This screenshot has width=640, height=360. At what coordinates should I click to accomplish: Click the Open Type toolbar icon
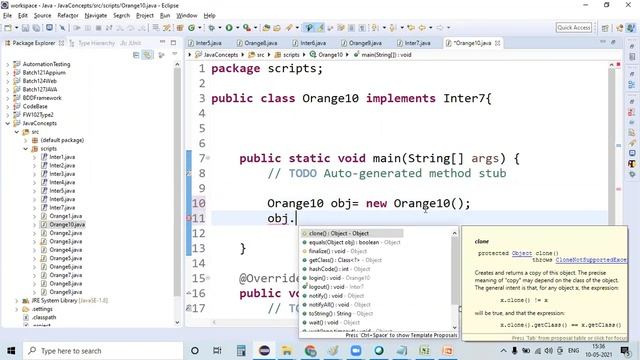click(x=266, y=28)
